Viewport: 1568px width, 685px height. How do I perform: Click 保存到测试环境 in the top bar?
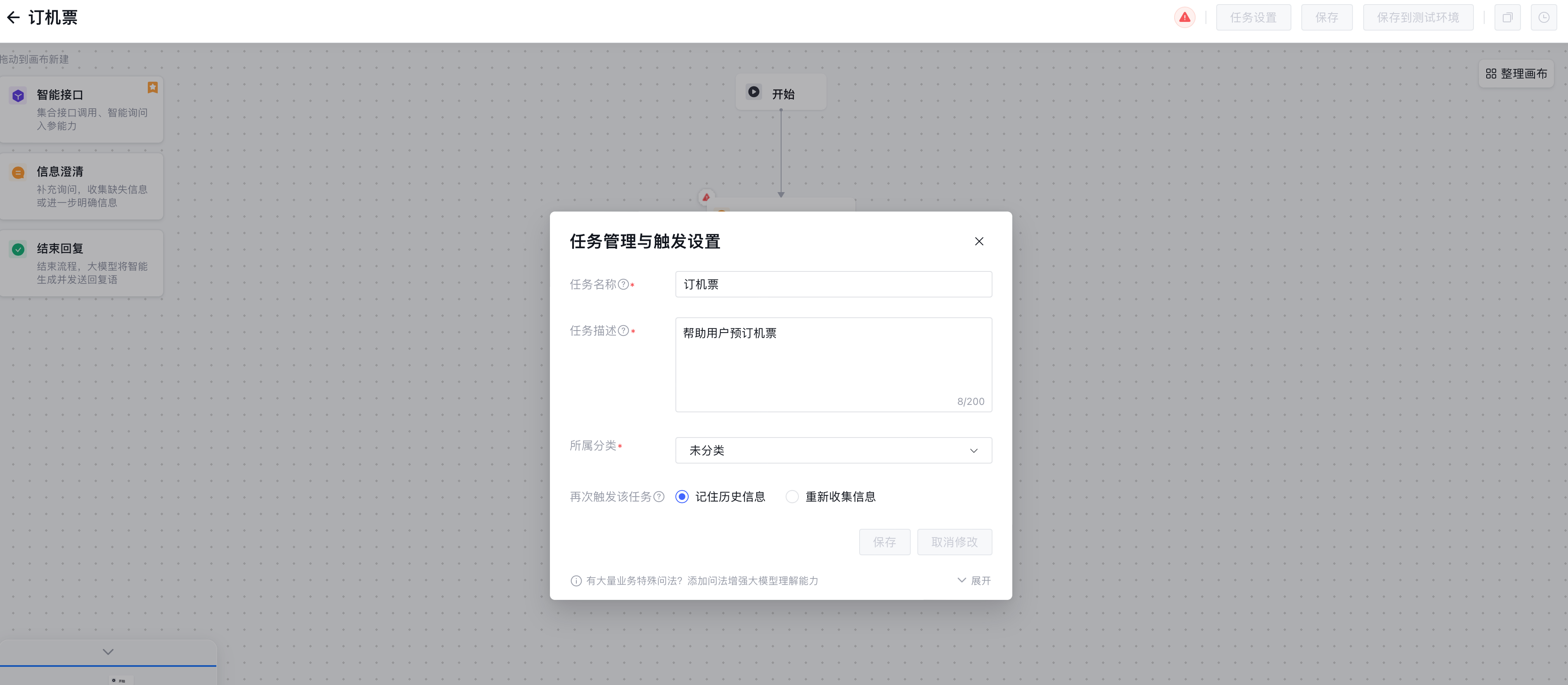1418,18
